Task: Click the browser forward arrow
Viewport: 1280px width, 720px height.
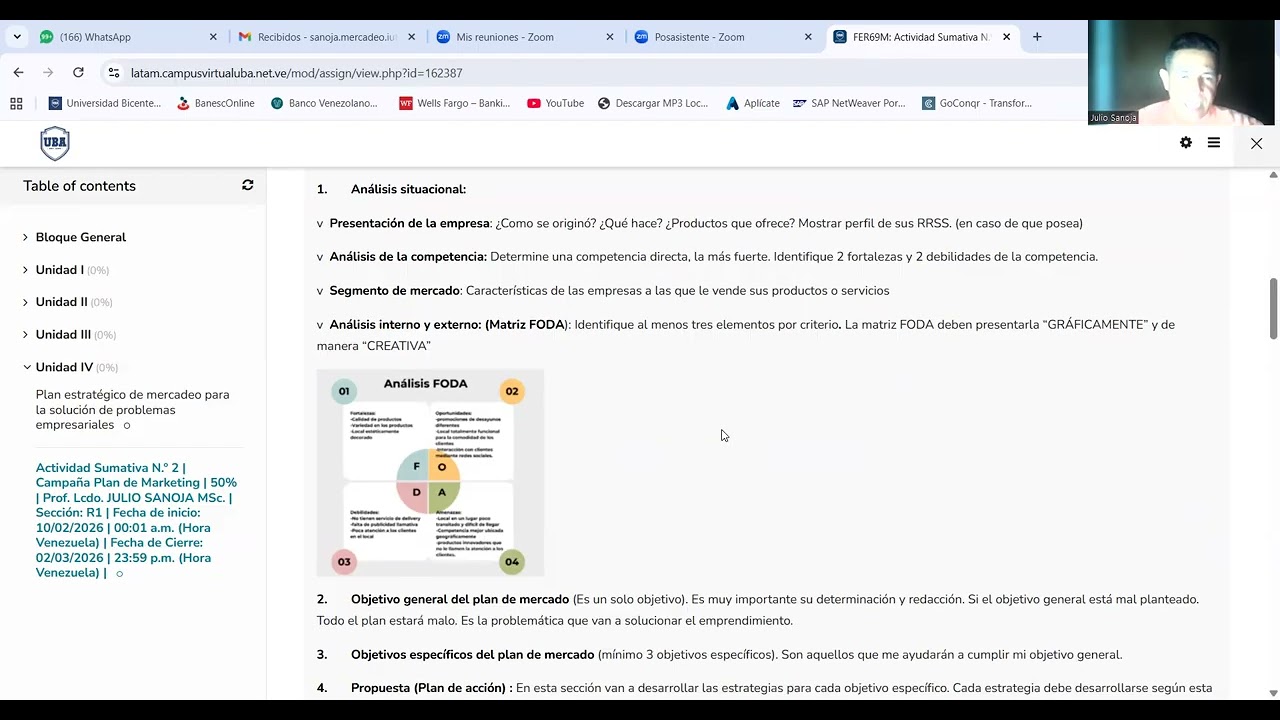Action: click(x=48, y=73)
